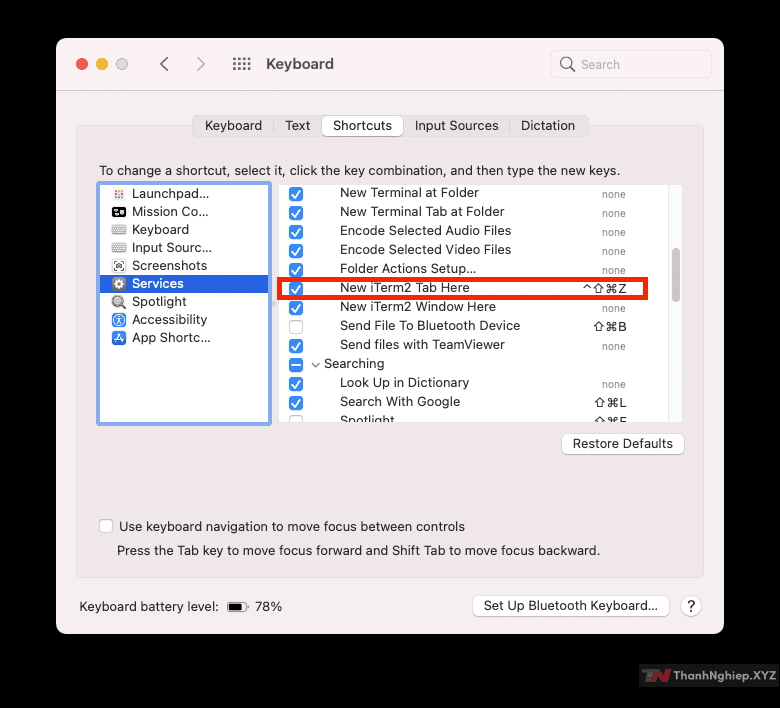Viewport: 780px width, 708px height.
Task: Toggle the Searching group checkbox
Action: 296,365
